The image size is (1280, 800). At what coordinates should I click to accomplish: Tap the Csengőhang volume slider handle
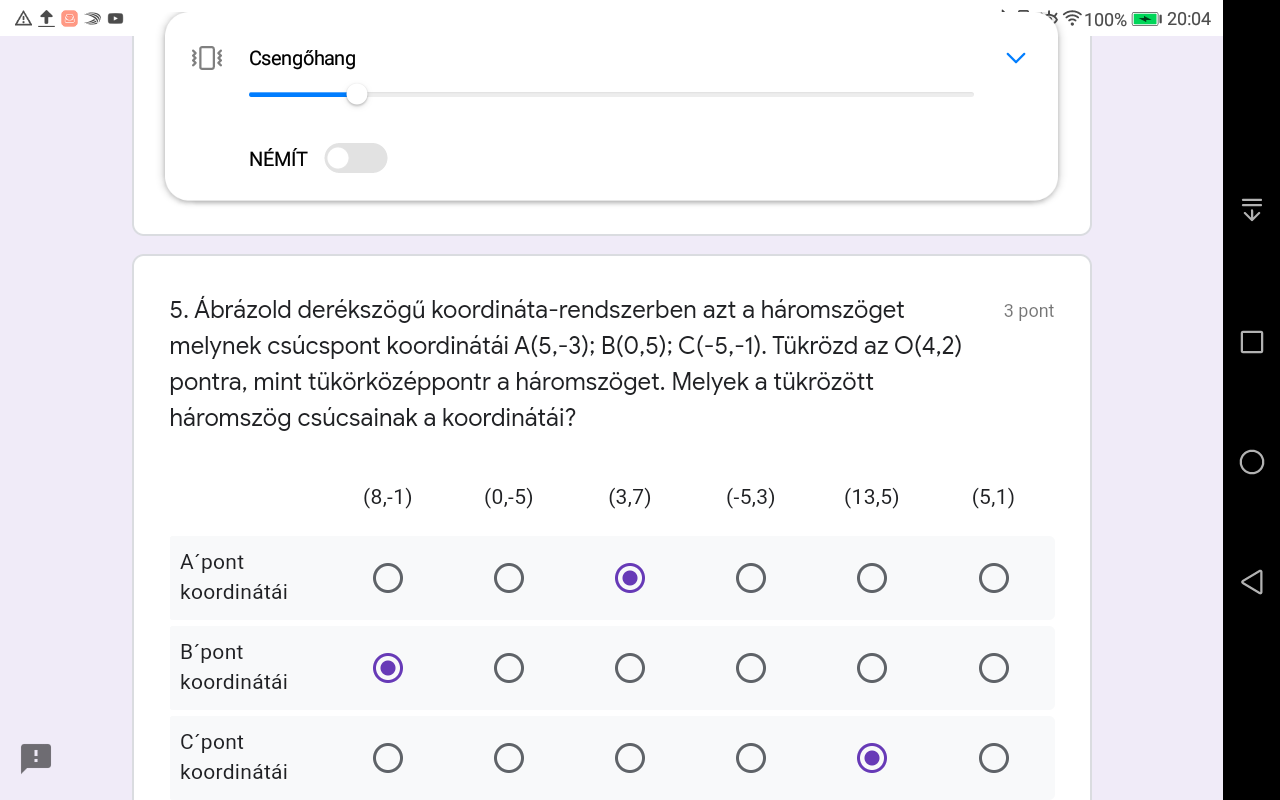(356, 95)
